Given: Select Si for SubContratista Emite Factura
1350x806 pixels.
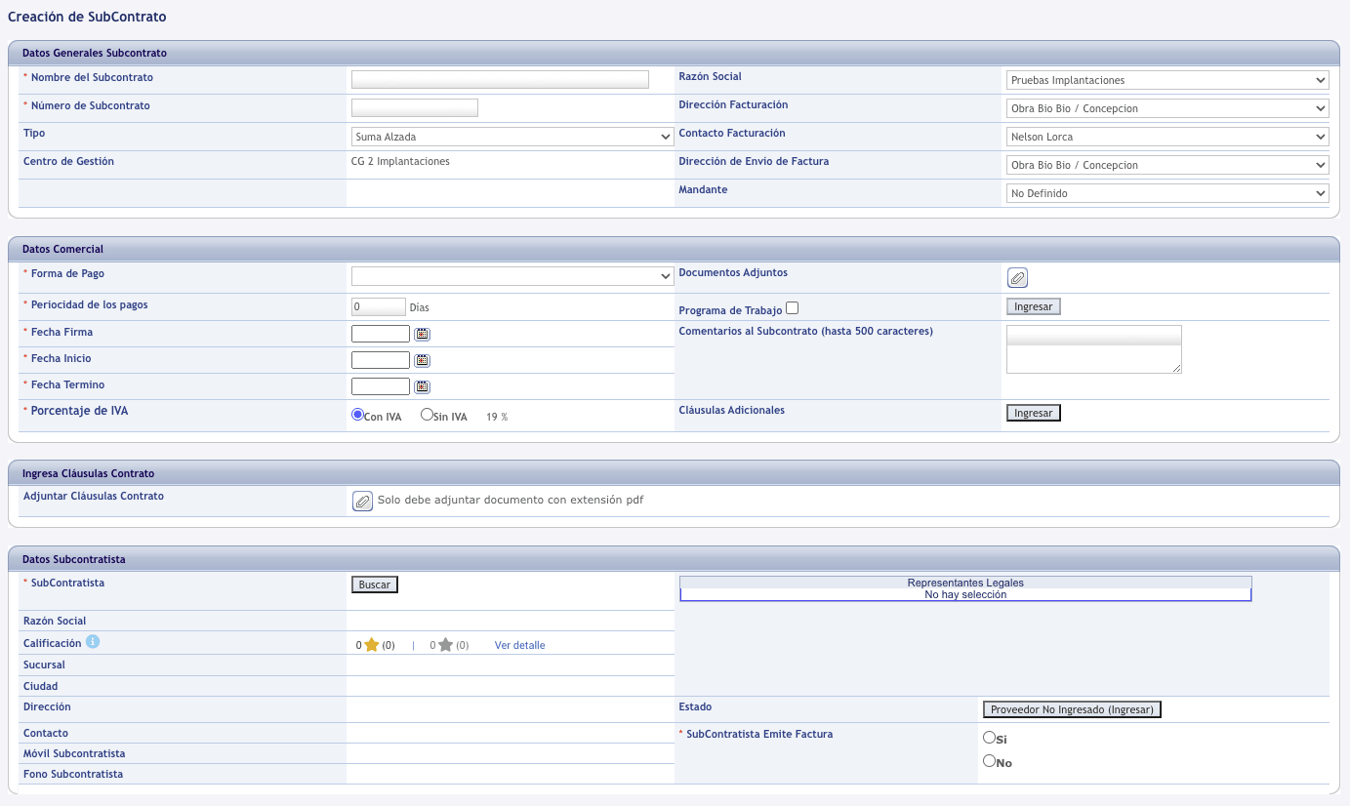Looking at the screenshot, I should (x=989, y=737).
